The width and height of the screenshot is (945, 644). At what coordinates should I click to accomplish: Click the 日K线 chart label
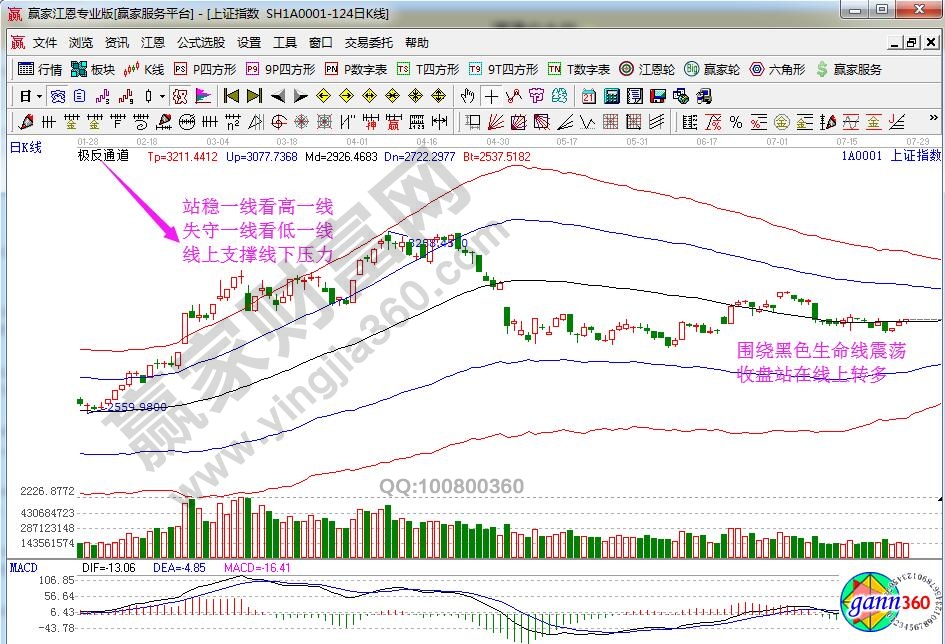click(27, 147)
